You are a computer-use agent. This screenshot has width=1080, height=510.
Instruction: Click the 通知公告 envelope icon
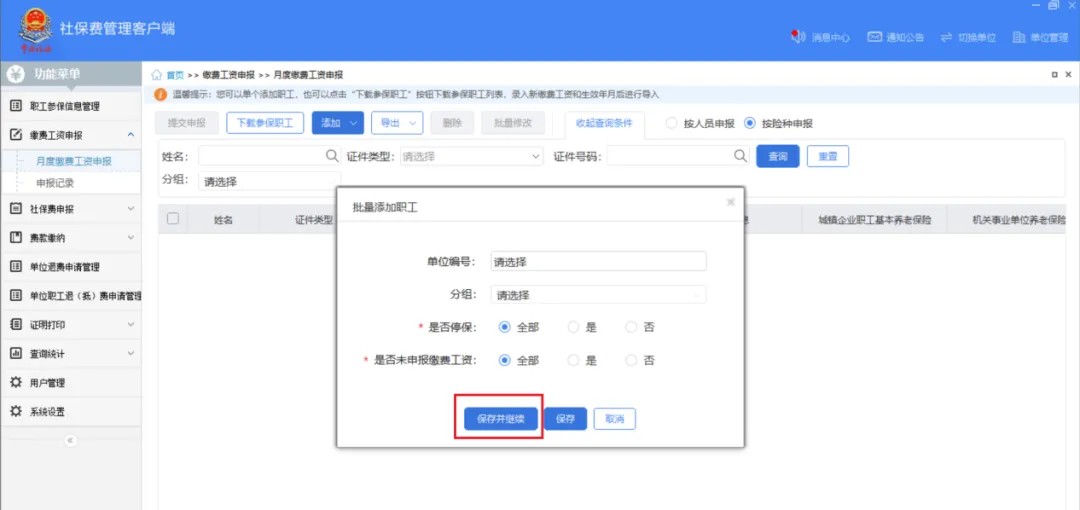(x=874, y=37)
